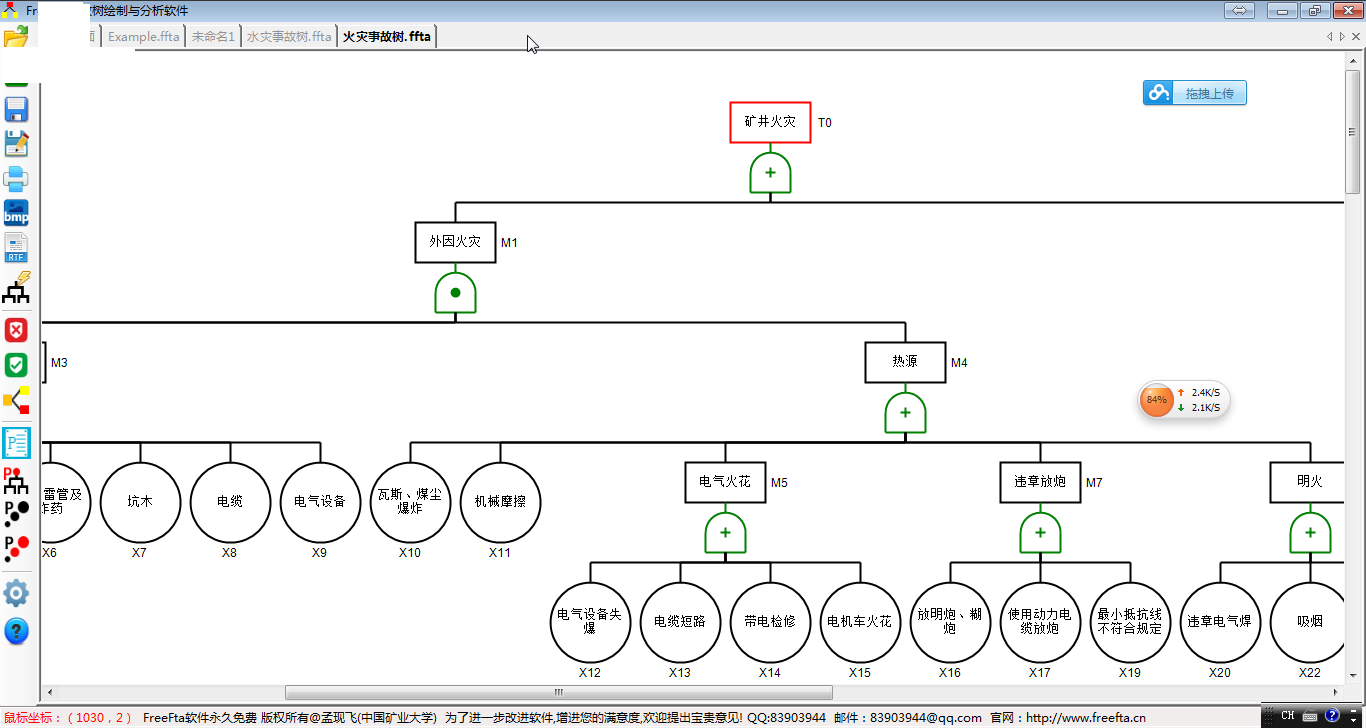The width and height of the screenshot is (1366, 728).
Task: Click the open folder icon in sidebar
Action: 16,37
